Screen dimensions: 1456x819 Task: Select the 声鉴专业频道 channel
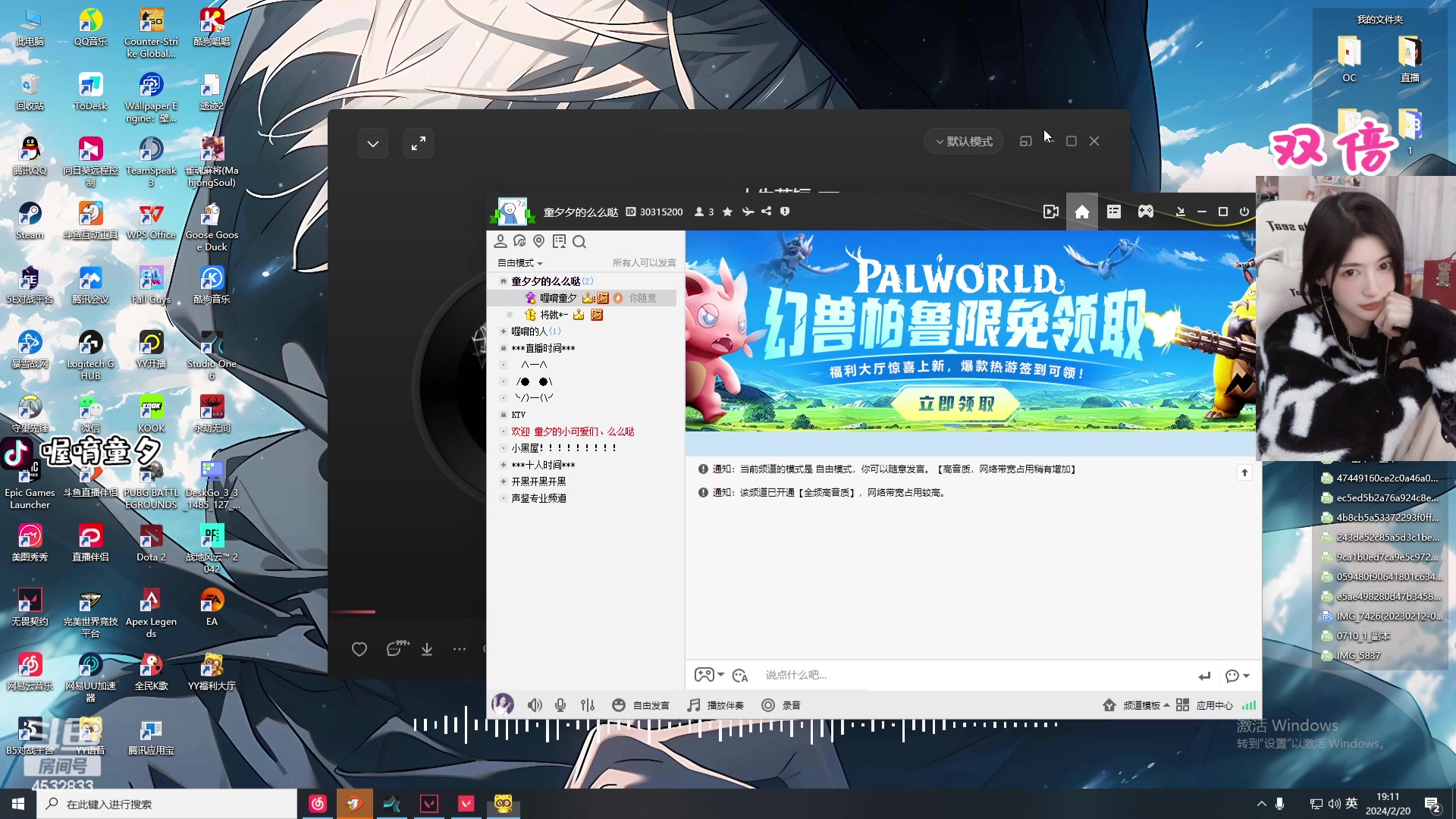click(538, 498)
